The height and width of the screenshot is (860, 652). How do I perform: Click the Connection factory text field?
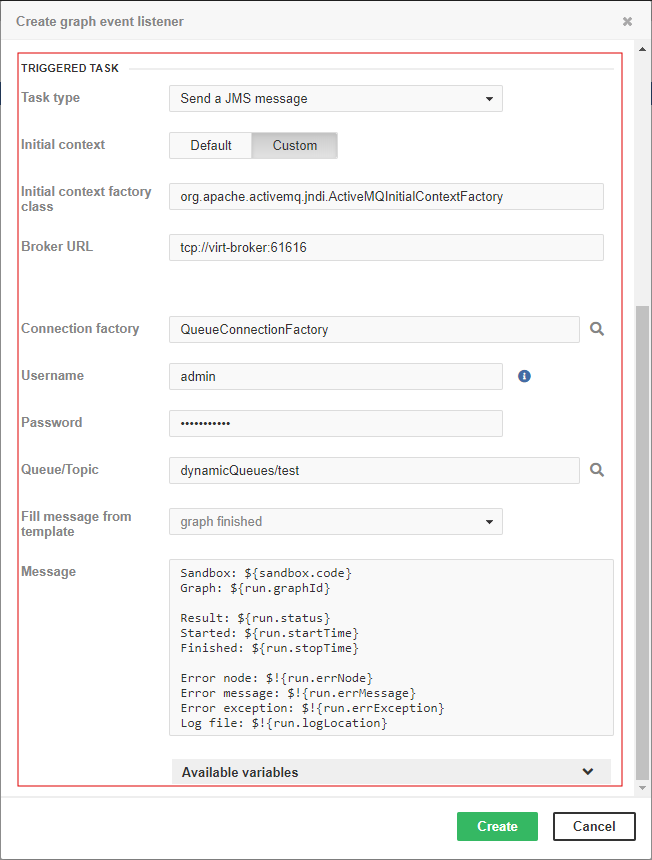pyautogui.click(x=373, y=329)
